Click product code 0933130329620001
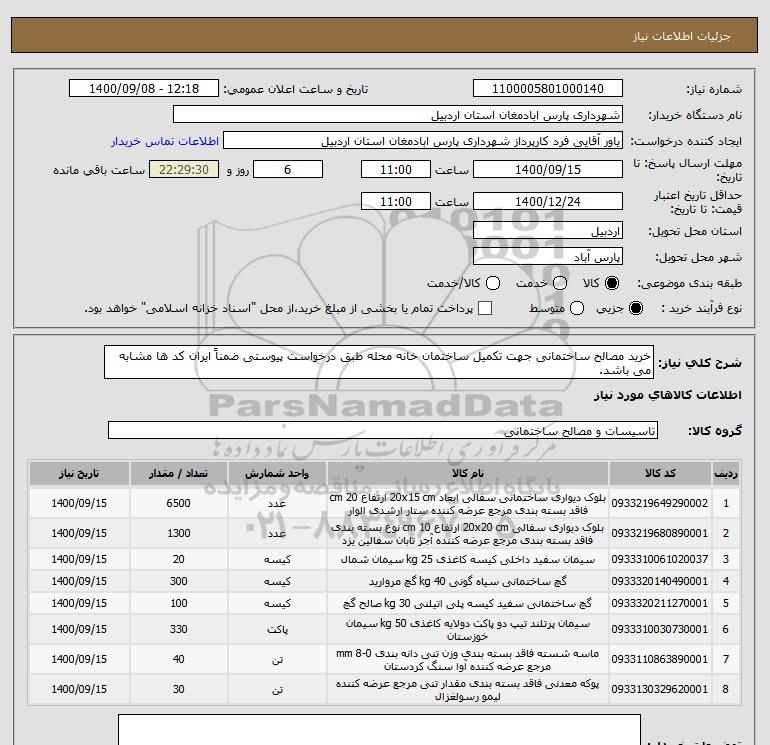The height and width of the screenshot is (745, 770). point(660,689)
